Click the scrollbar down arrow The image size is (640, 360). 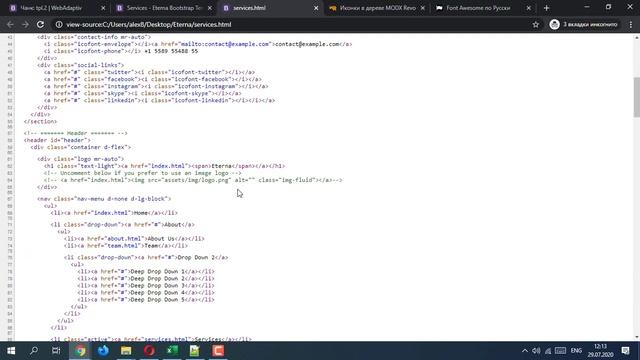click(636, 337)
